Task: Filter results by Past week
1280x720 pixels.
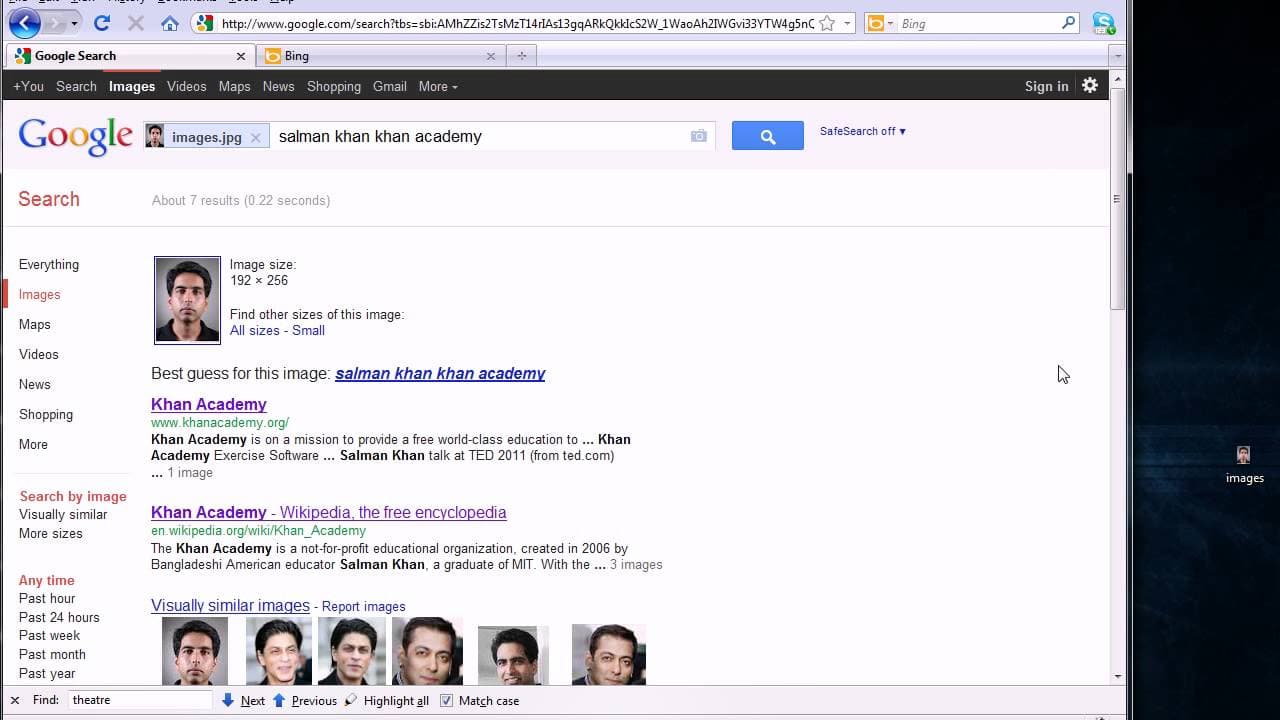Action: [49, 635]
